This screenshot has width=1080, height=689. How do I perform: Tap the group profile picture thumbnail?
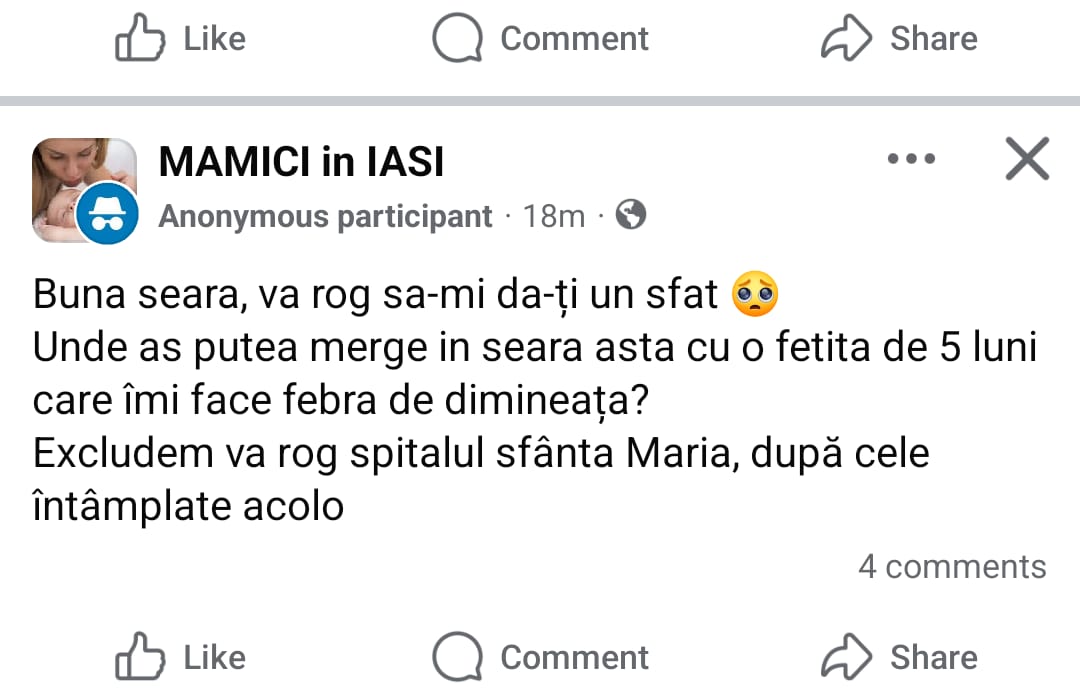[70, 180]
